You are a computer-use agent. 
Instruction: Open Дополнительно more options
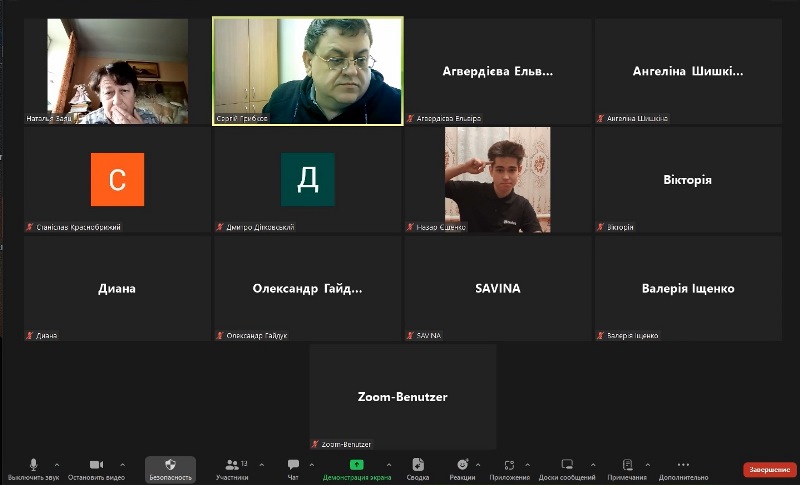coord(683,469)
